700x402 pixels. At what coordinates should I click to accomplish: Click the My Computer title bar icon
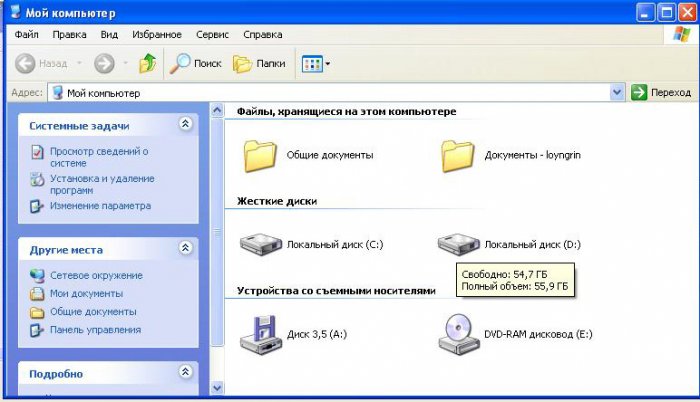[16, 11]
